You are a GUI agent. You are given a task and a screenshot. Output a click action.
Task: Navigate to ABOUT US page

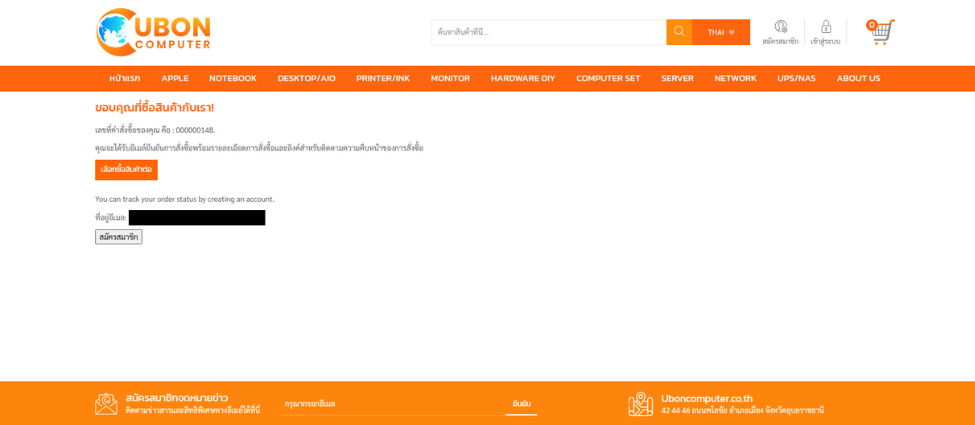coord(858,78)
